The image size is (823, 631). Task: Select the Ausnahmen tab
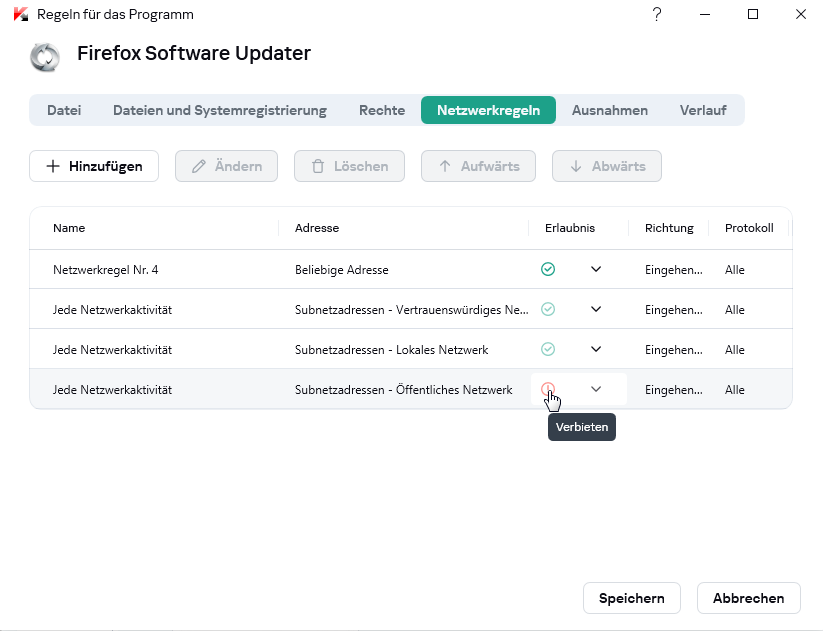(x=609, y=110)
